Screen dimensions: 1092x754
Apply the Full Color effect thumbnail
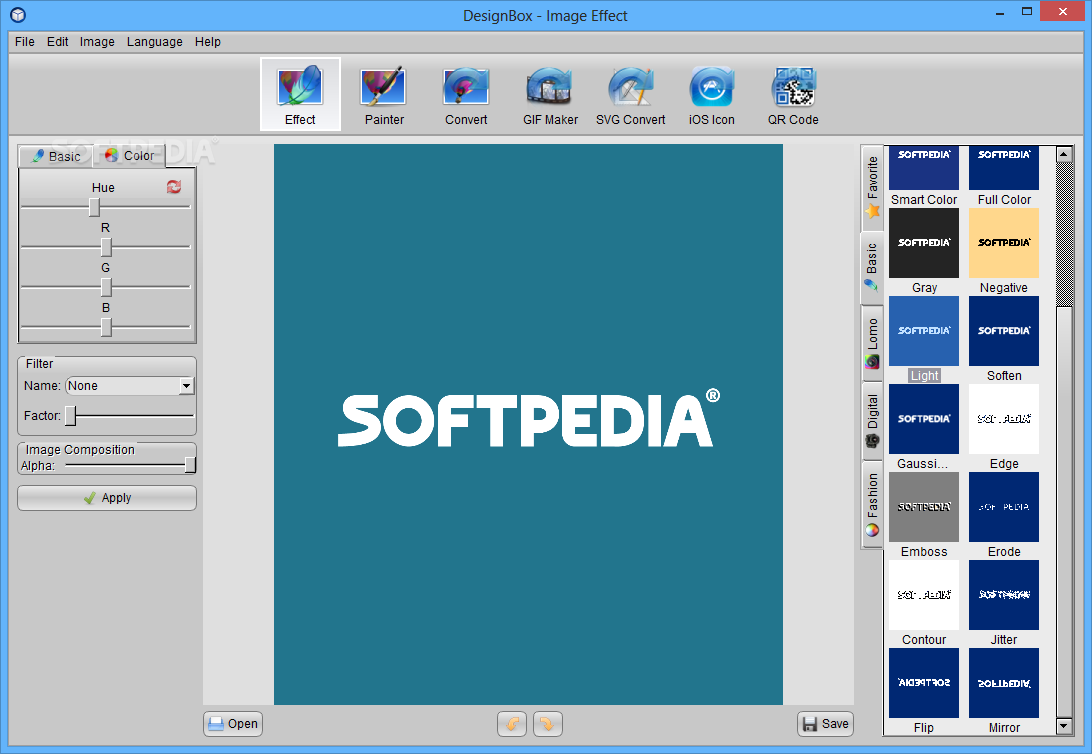pyautogui.click(x=1004, y=168)
